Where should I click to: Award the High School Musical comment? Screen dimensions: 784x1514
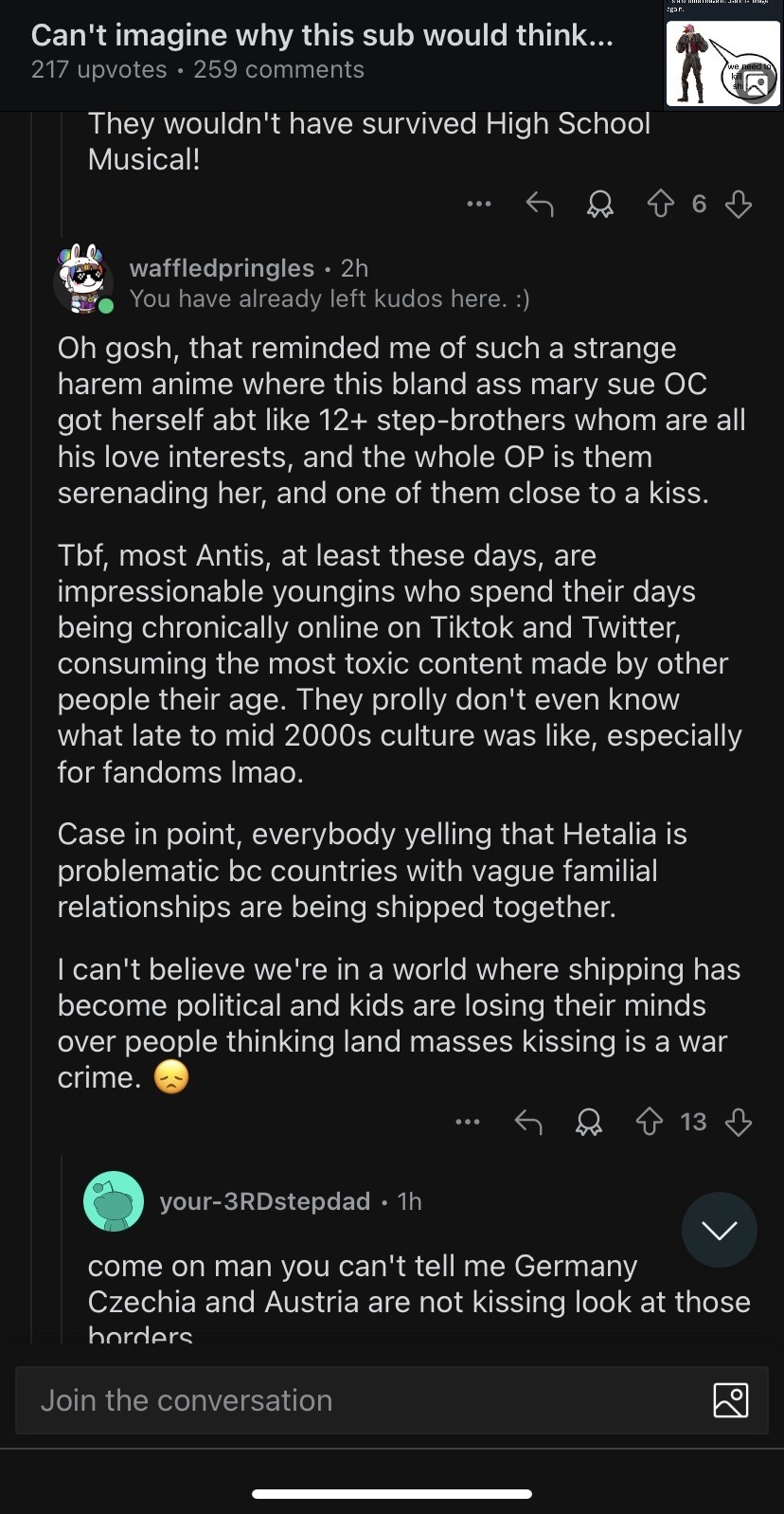coord(600,204)
